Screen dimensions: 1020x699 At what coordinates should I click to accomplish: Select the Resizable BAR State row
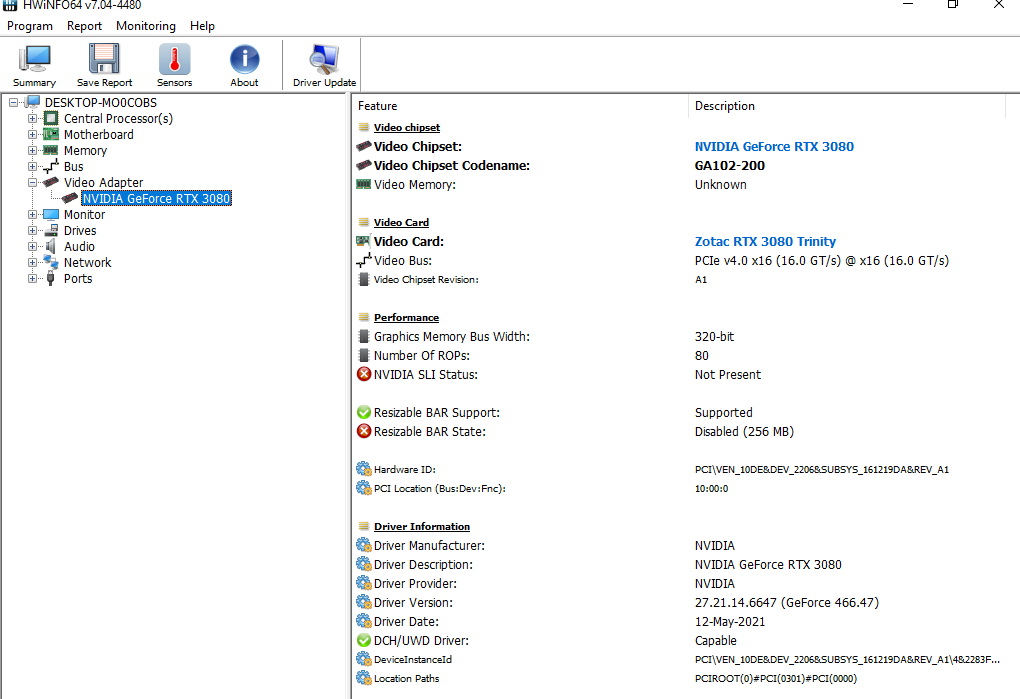[435, 431]
